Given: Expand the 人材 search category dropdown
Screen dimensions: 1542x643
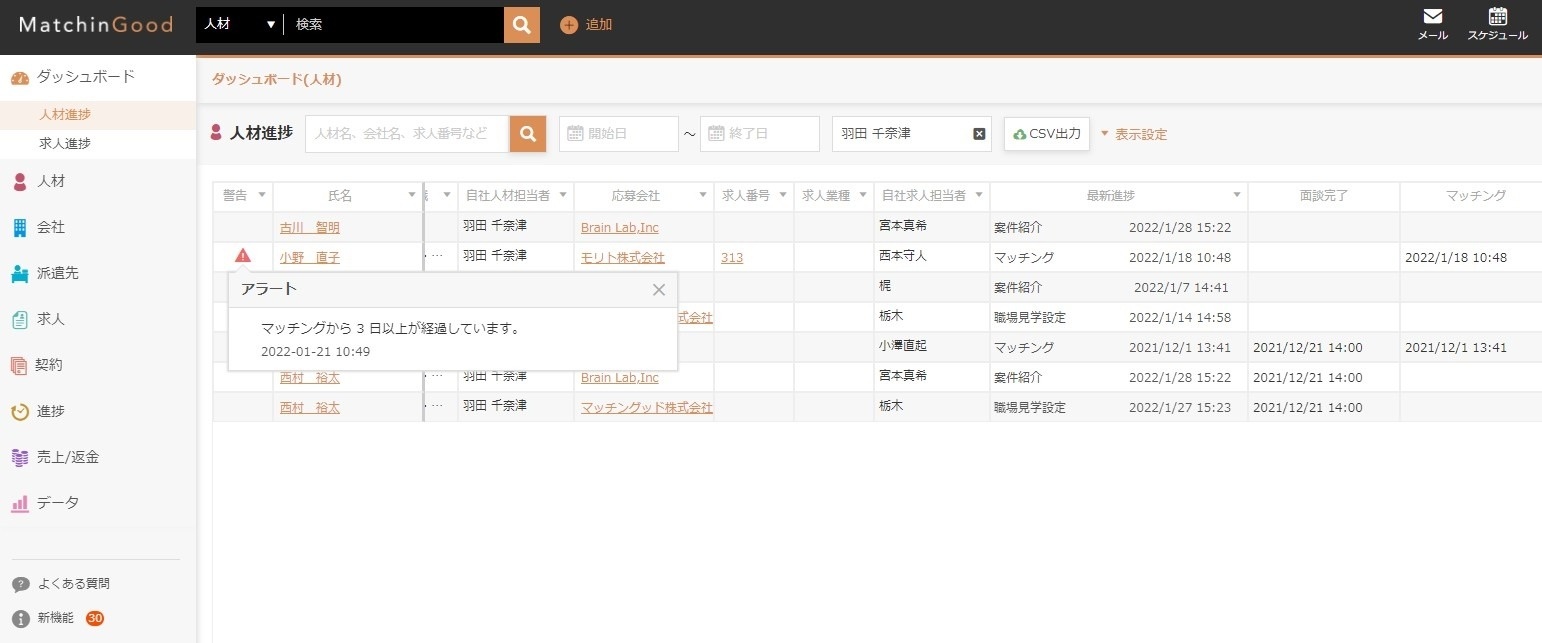Looking at the screenshot, I should 239,25.
